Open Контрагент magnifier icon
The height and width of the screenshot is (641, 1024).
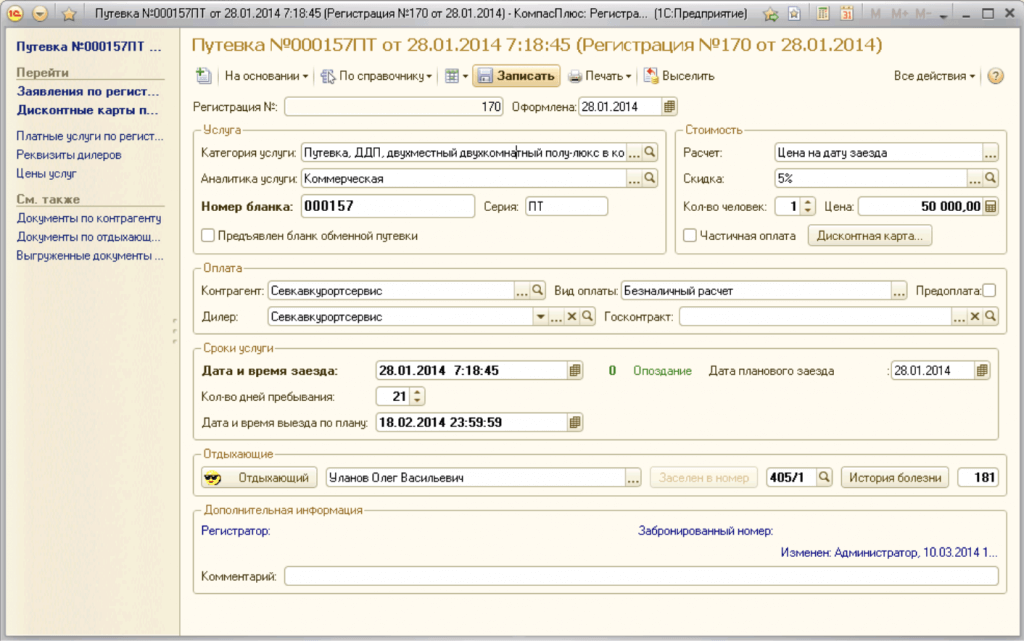537,290
